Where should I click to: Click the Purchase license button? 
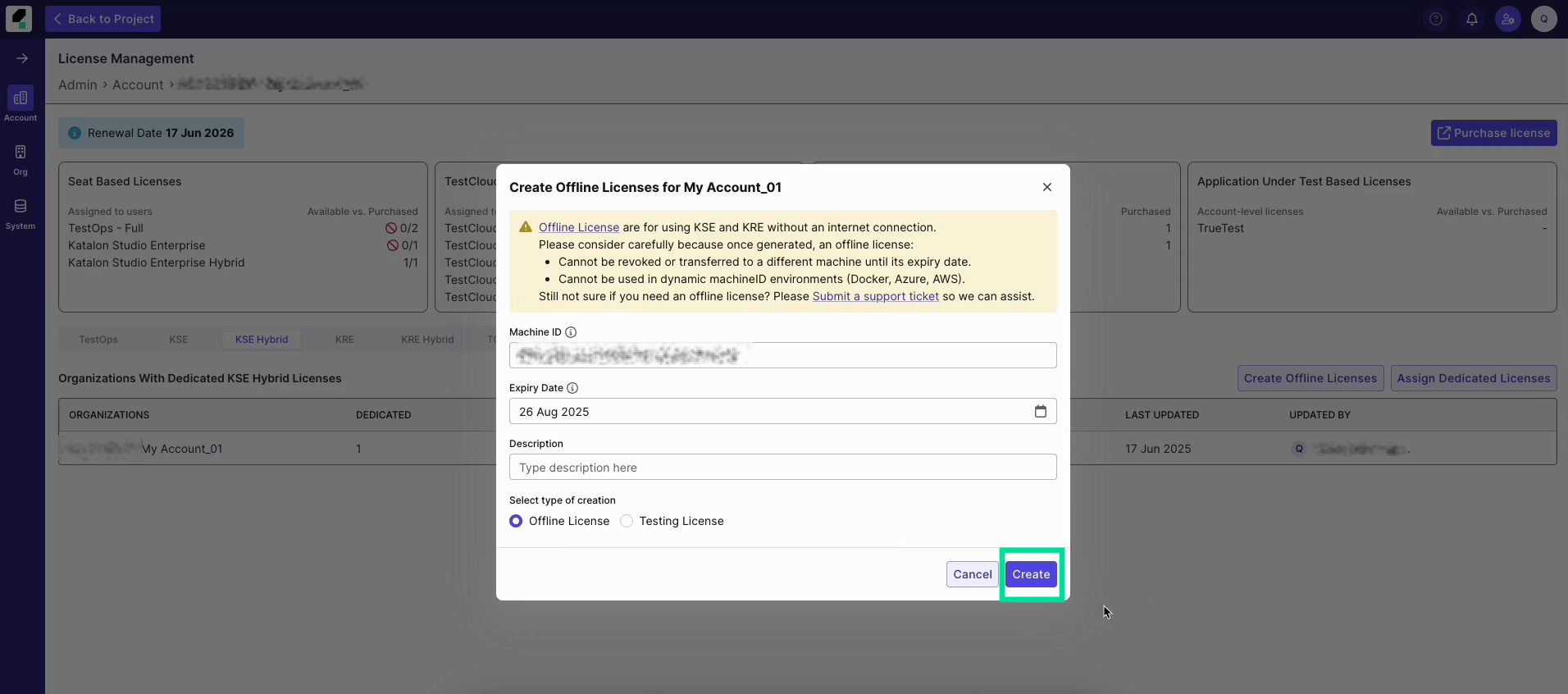[x=1493, y=133]
